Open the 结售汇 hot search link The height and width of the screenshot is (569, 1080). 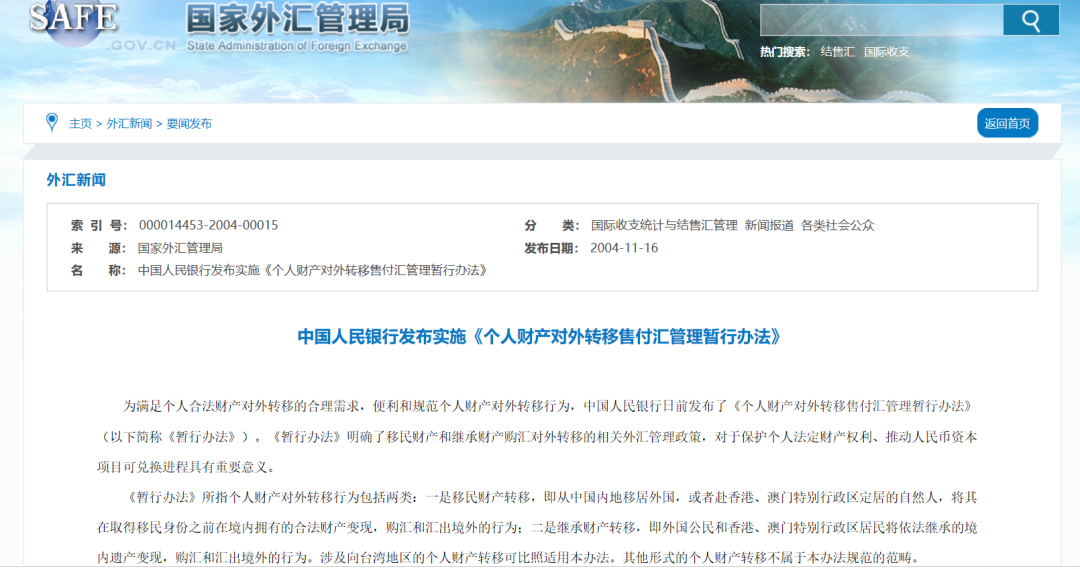838,52
